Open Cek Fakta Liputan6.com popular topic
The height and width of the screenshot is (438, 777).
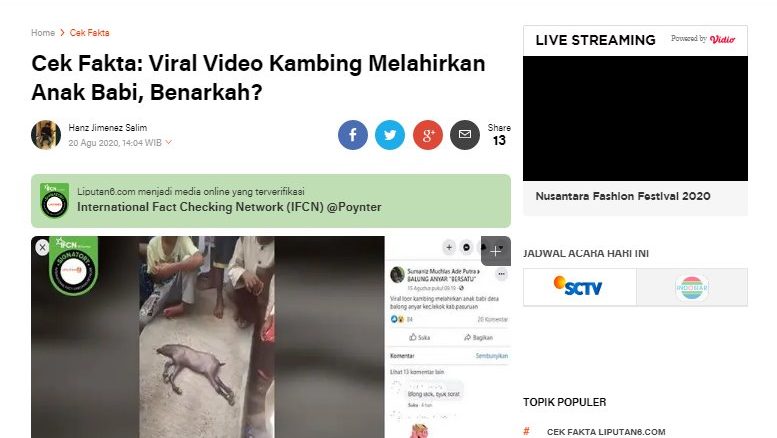coord(606,432)
